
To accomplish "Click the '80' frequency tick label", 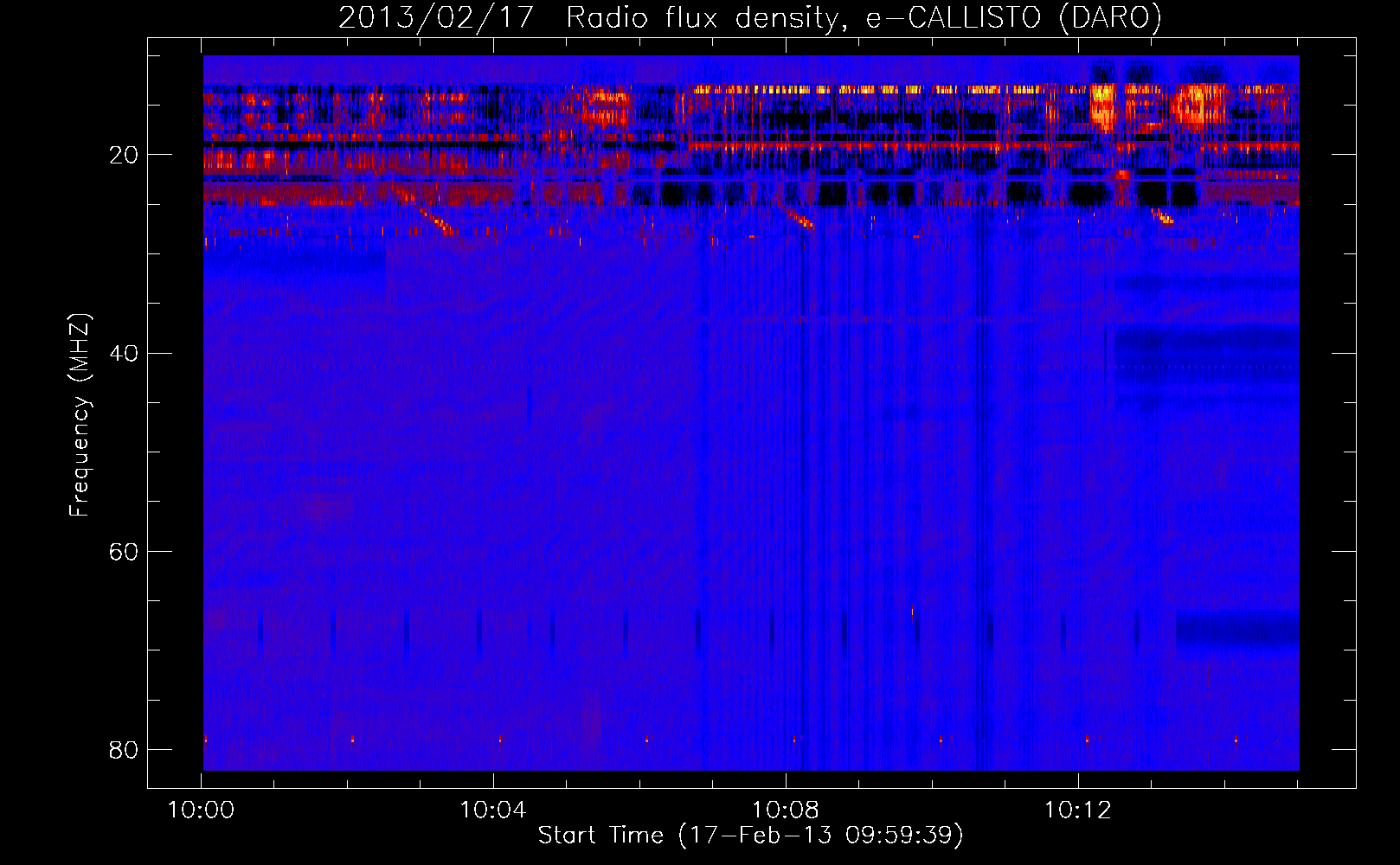I will [x=124, y=749].
